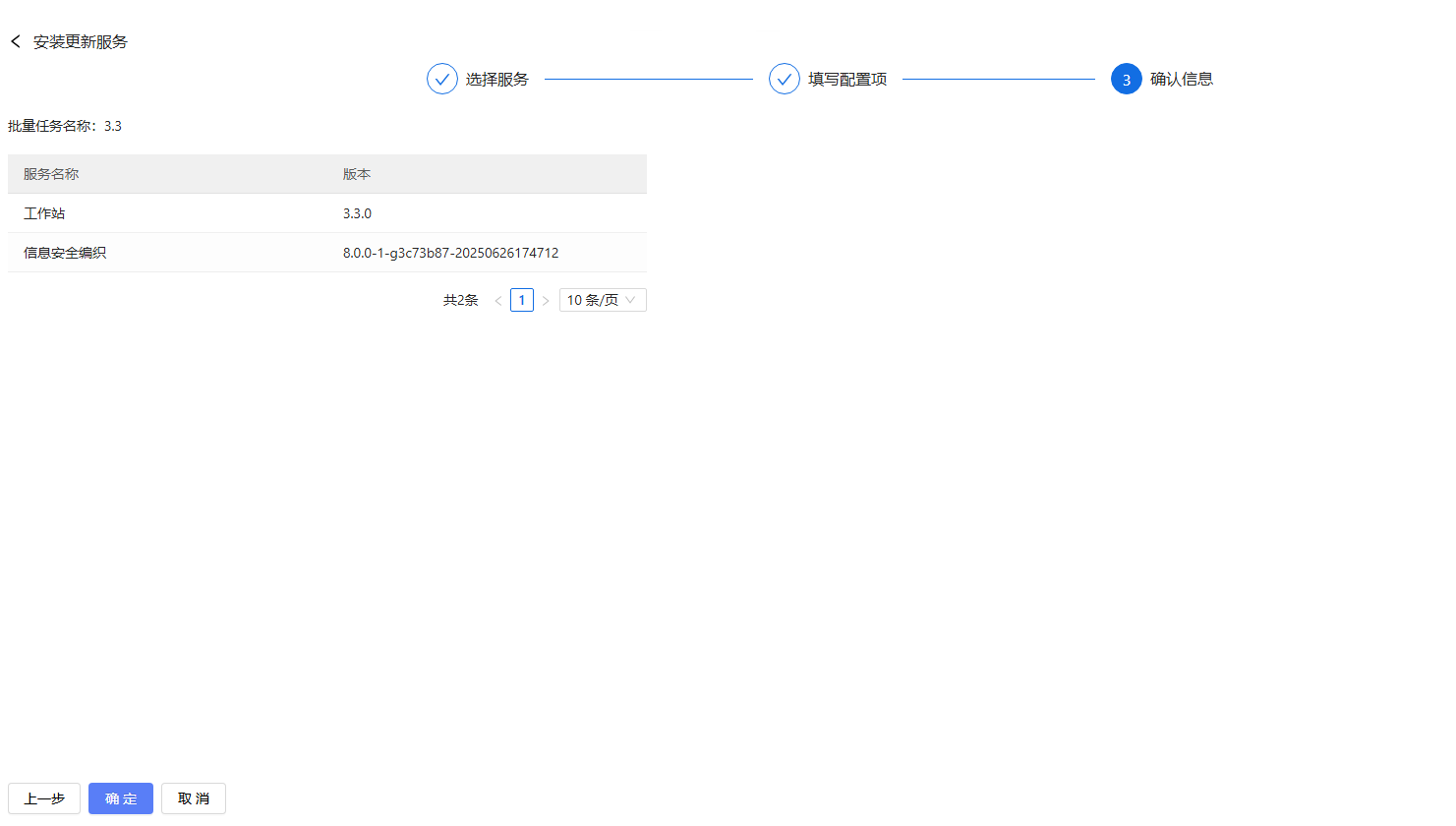Cancel with the 取消 button
Image resolution: width=1456 pixels, height=826 pixels.
pos(194,798)
